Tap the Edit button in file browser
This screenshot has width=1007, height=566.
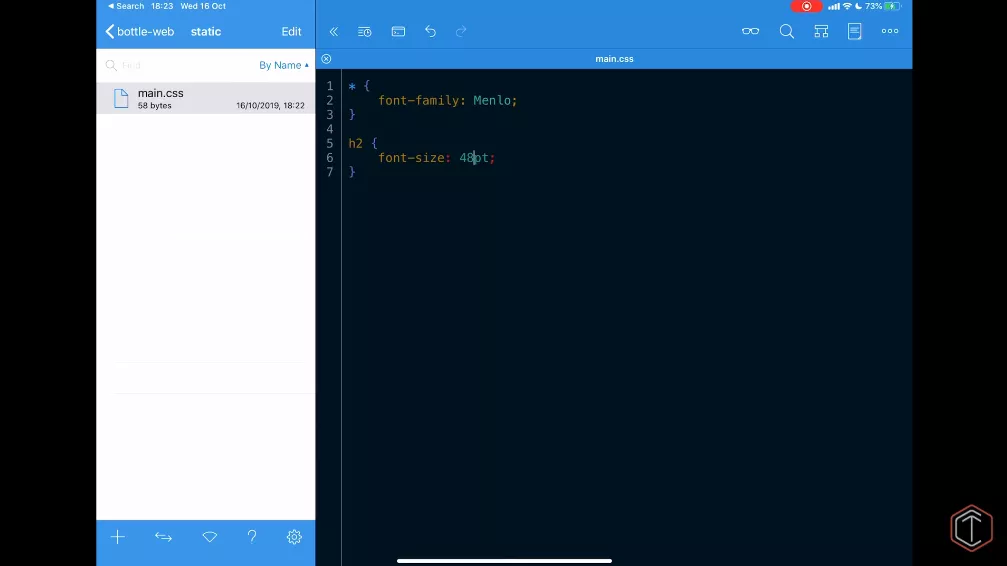tap(291, 31)
